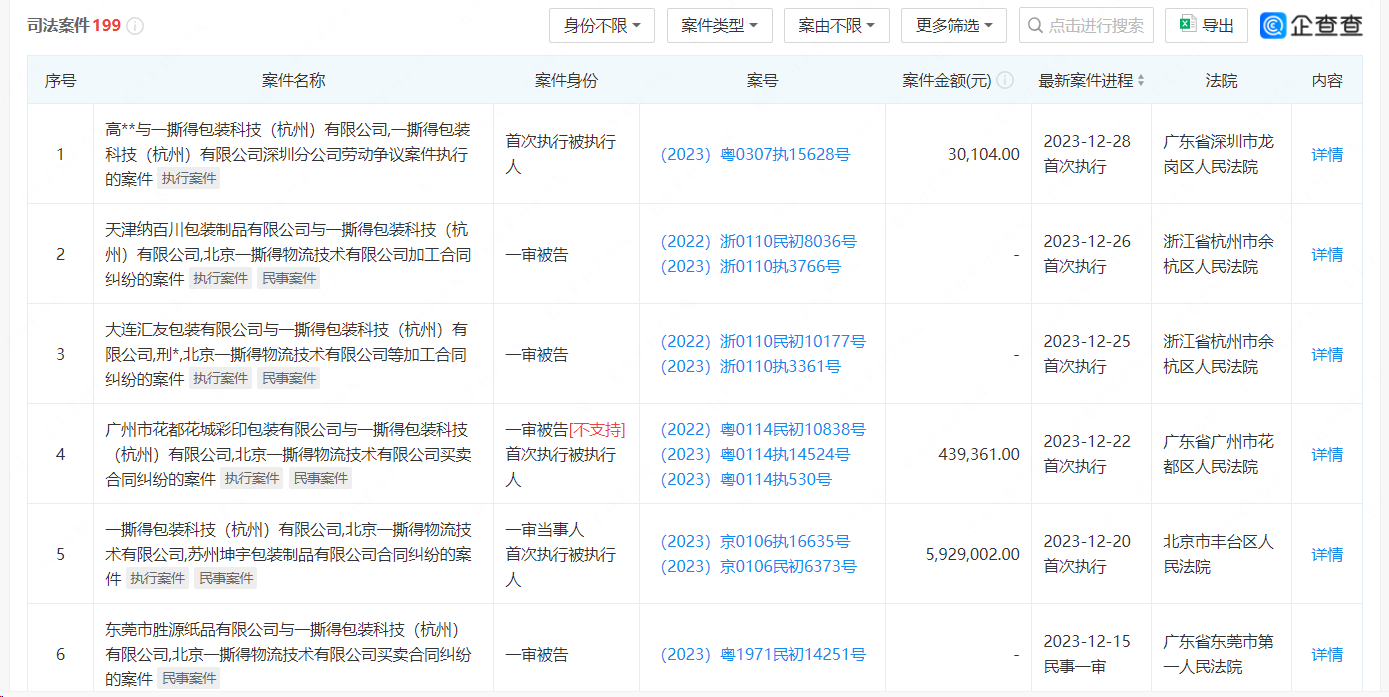
Task: Open case number (2023)粤0114执14524号
Action: [x=755, y=454]
